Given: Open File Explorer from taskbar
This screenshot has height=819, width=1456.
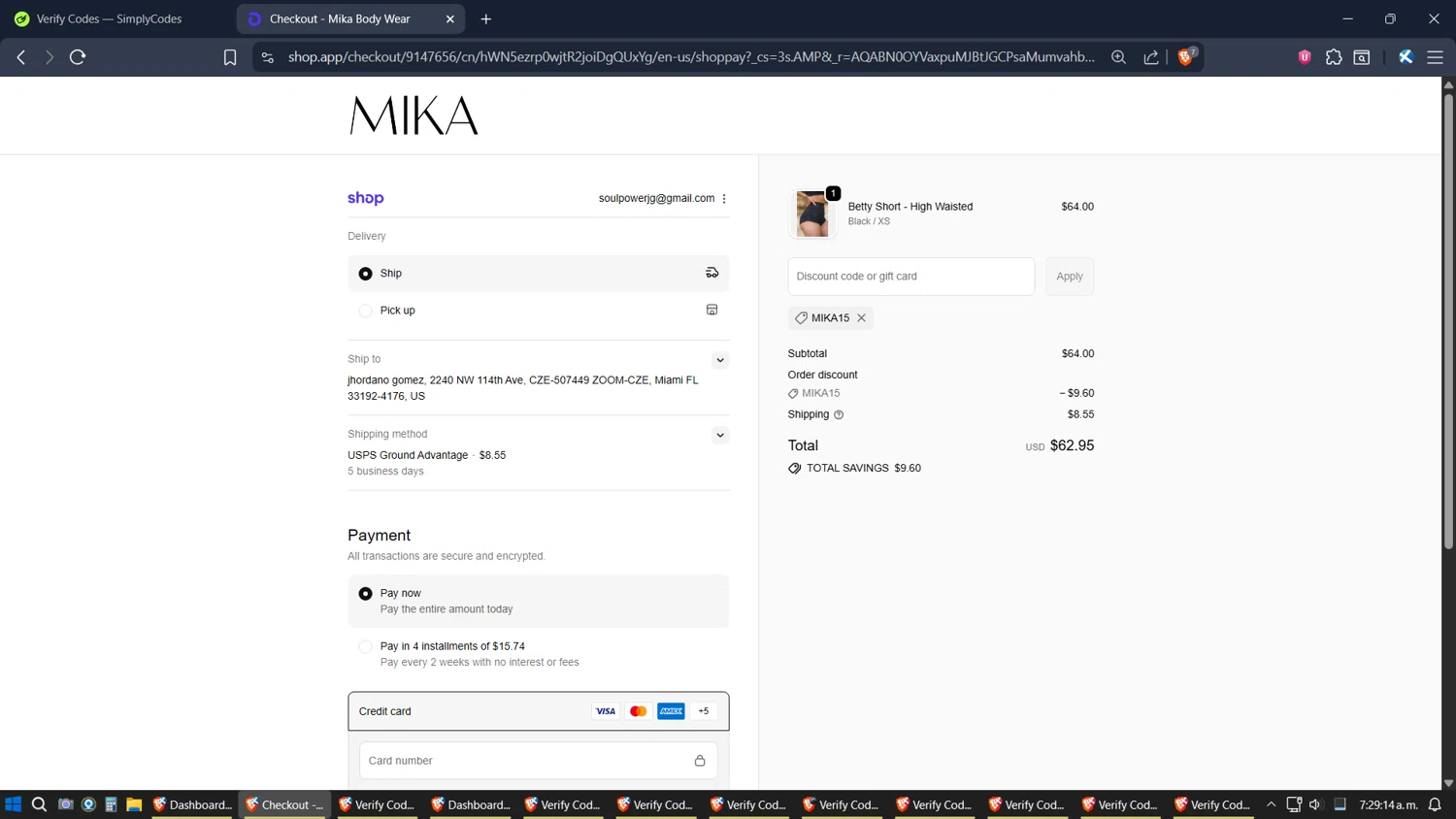Looking at the screenshot, I should [134, 804].
